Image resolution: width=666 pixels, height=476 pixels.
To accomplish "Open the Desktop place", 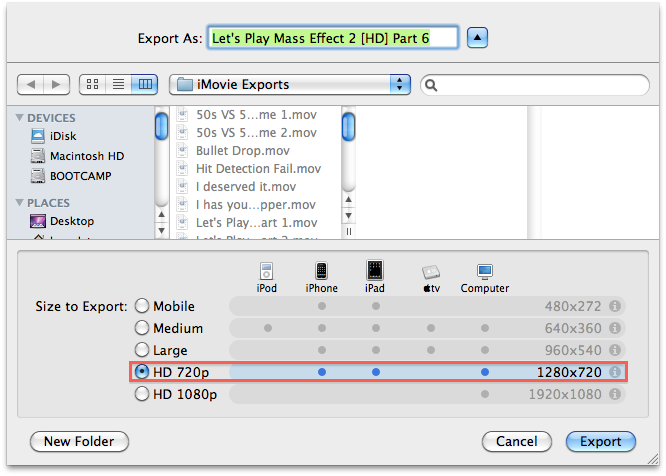I will tap(62, 221).
